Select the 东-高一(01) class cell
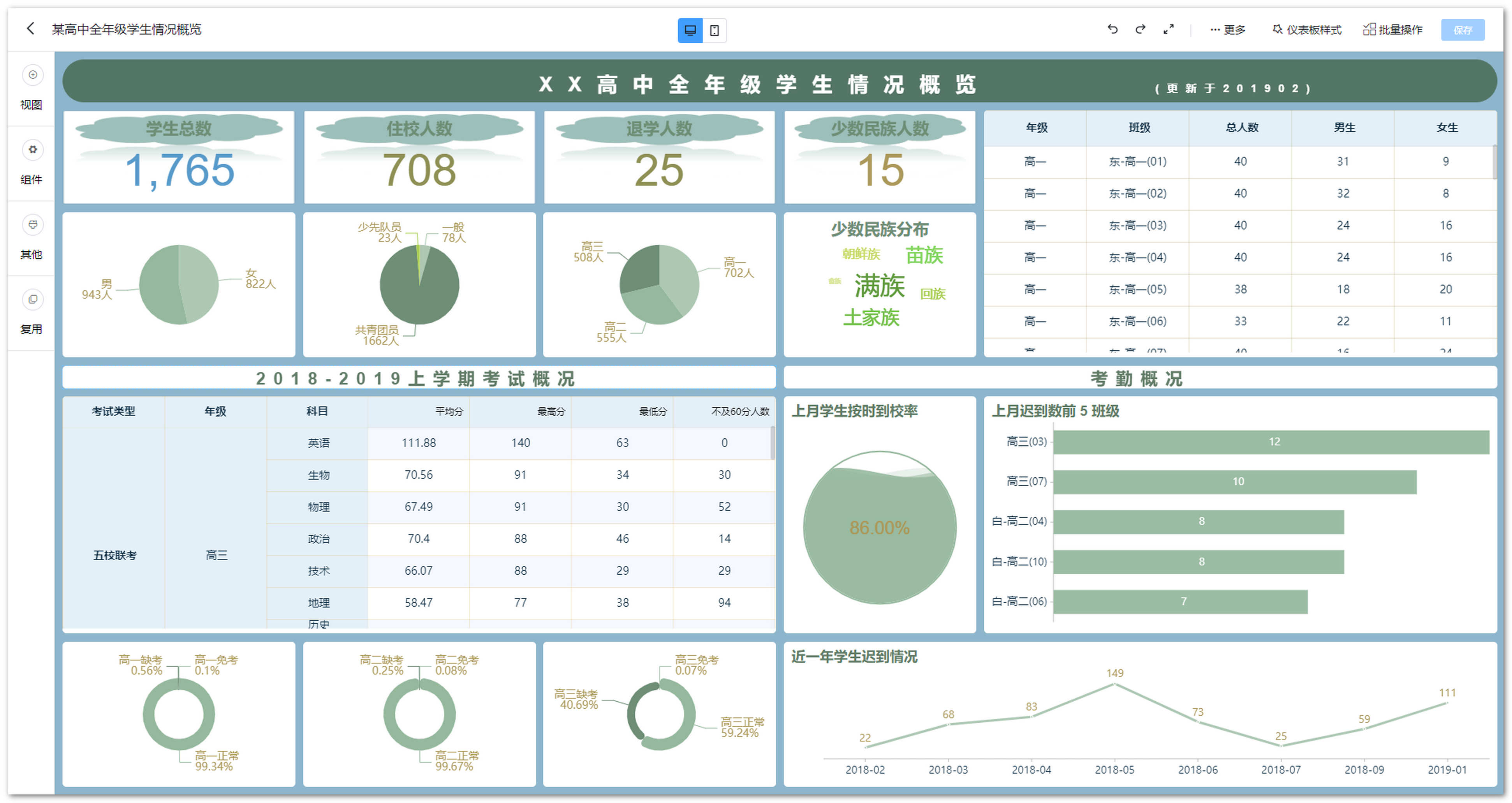 tap(1137, 162)
